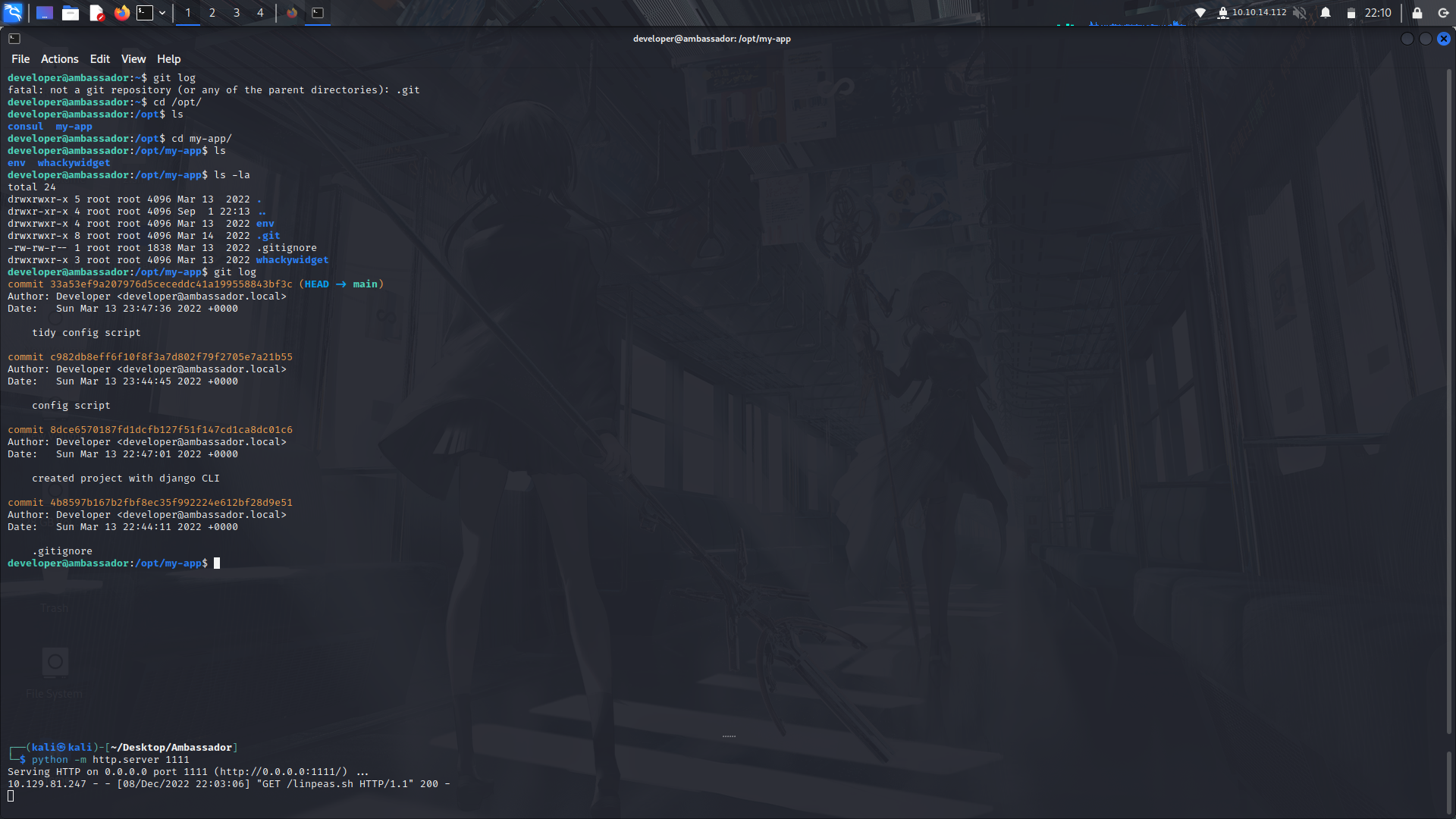The height and width of the screenshot is (819, 1456).
Task: Log out using the tray power icon
Action: [1442, 13]
